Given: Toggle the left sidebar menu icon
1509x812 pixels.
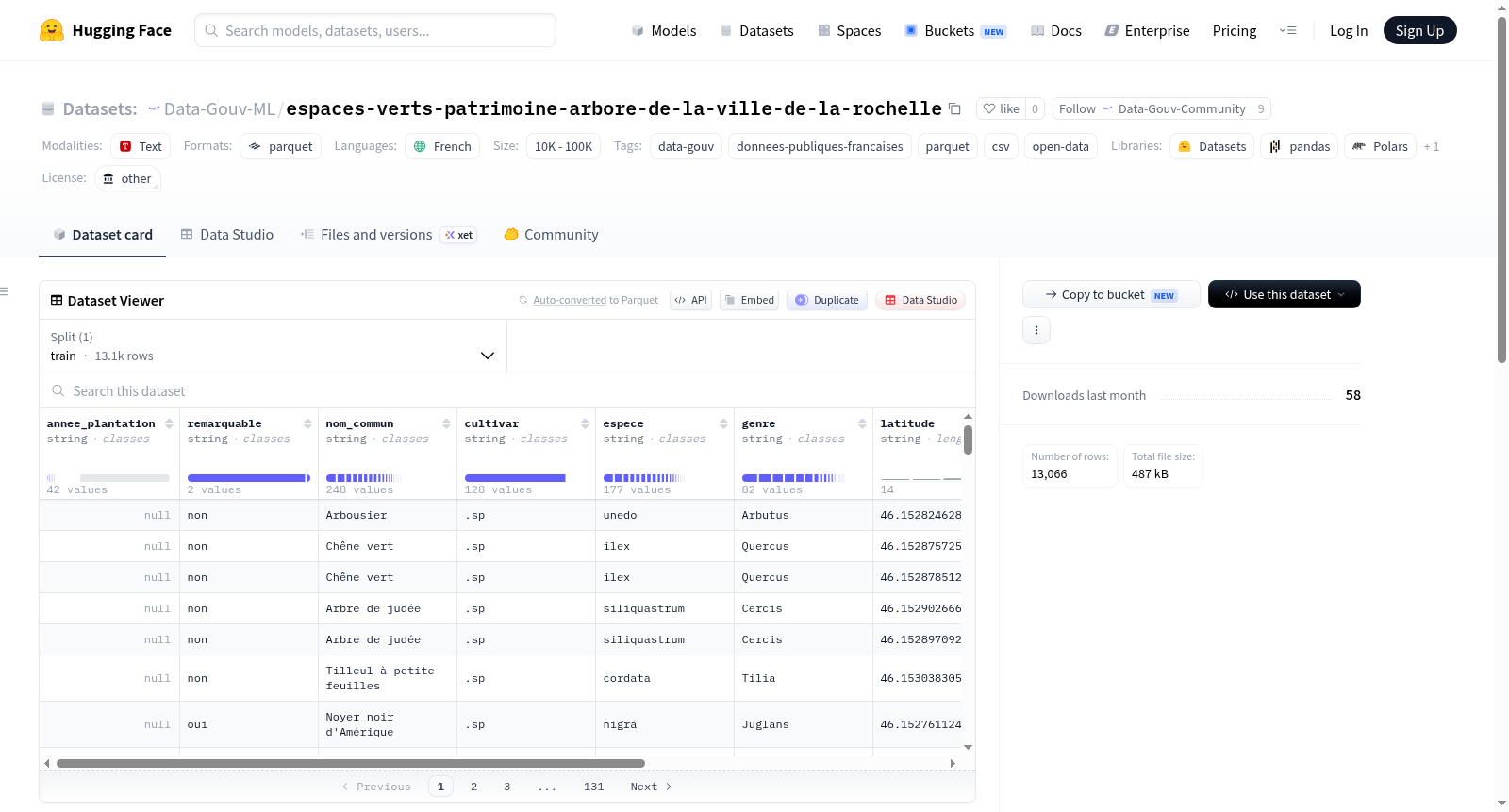Looking at the screenshot, I should (4, 291).
